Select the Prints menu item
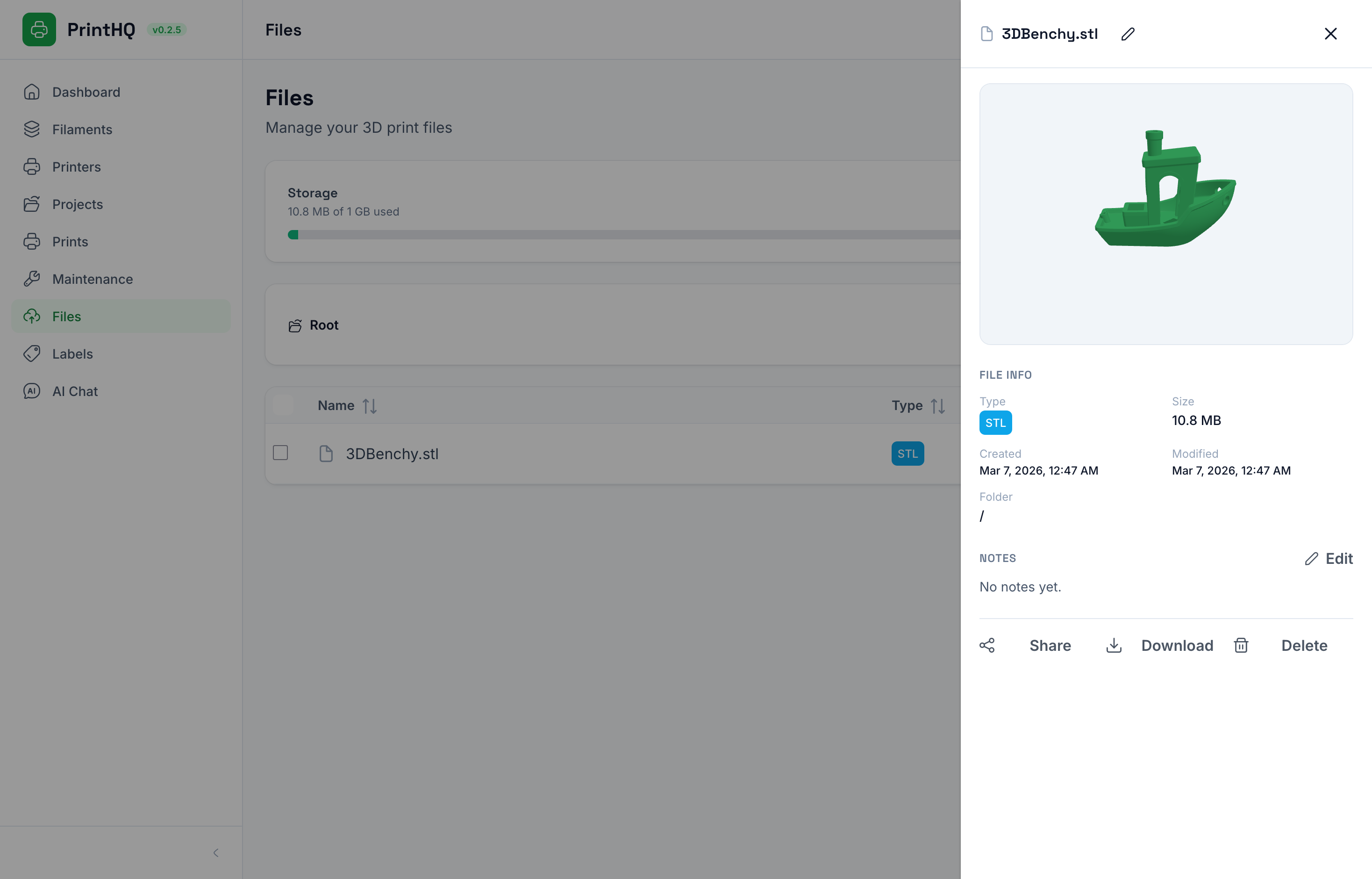Image resolution: width=1372 pixels, height=879 pixels. (70, 241)
